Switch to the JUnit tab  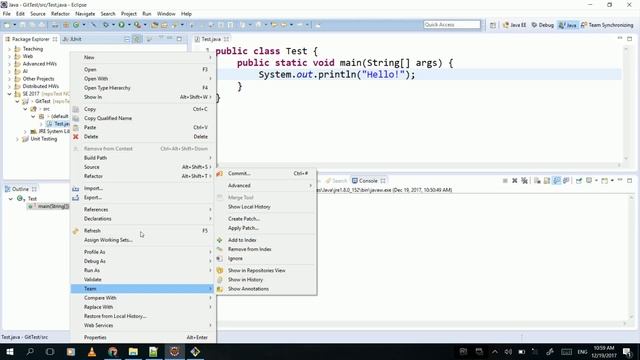pos(72,39)
